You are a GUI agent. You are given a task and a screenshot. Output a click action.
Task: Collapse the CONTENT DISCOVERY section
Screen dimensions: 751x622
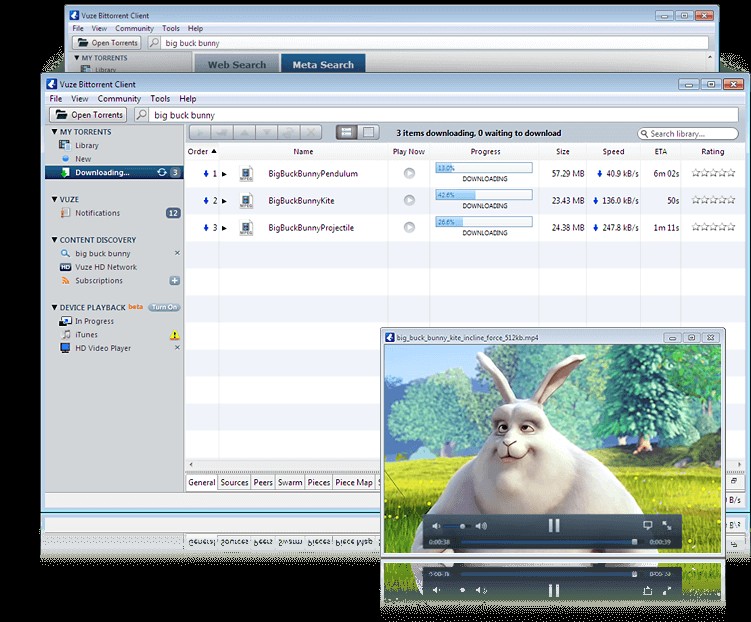(54, 240)
